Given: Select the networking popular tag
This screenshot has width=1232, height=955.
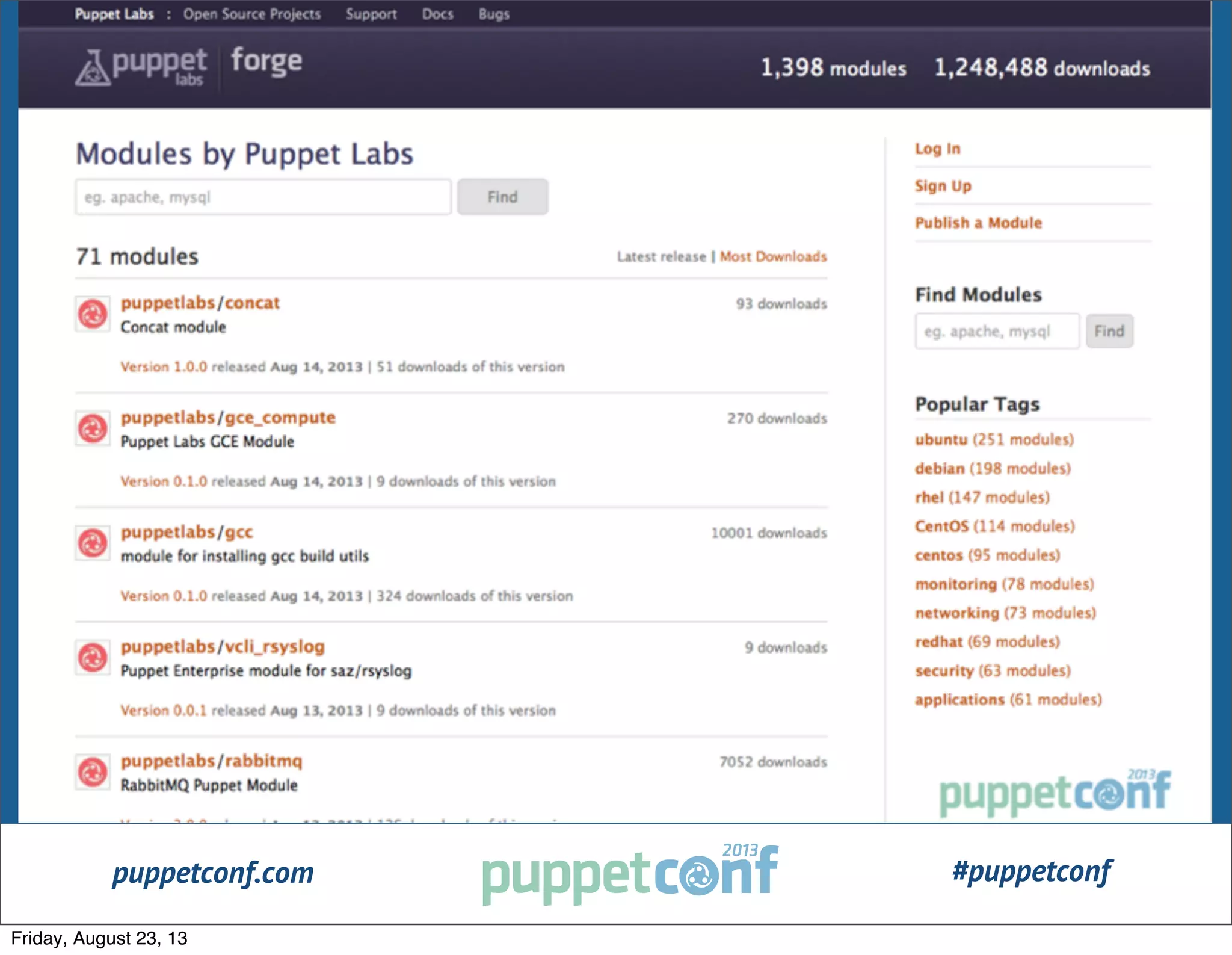Looking at the screenshot, I should pyautogui.click(x=1005, y=613).
